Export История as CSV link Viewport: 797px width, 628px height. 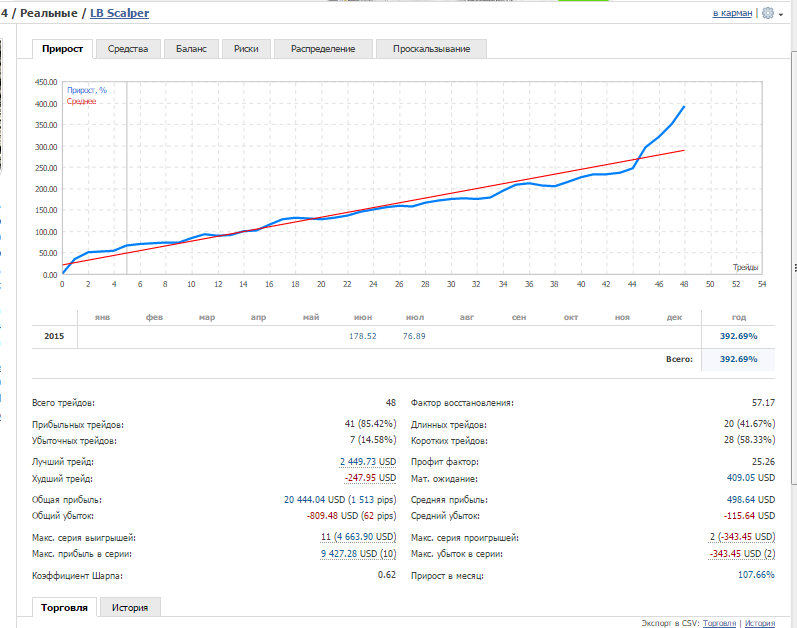[x=760, y=623]
